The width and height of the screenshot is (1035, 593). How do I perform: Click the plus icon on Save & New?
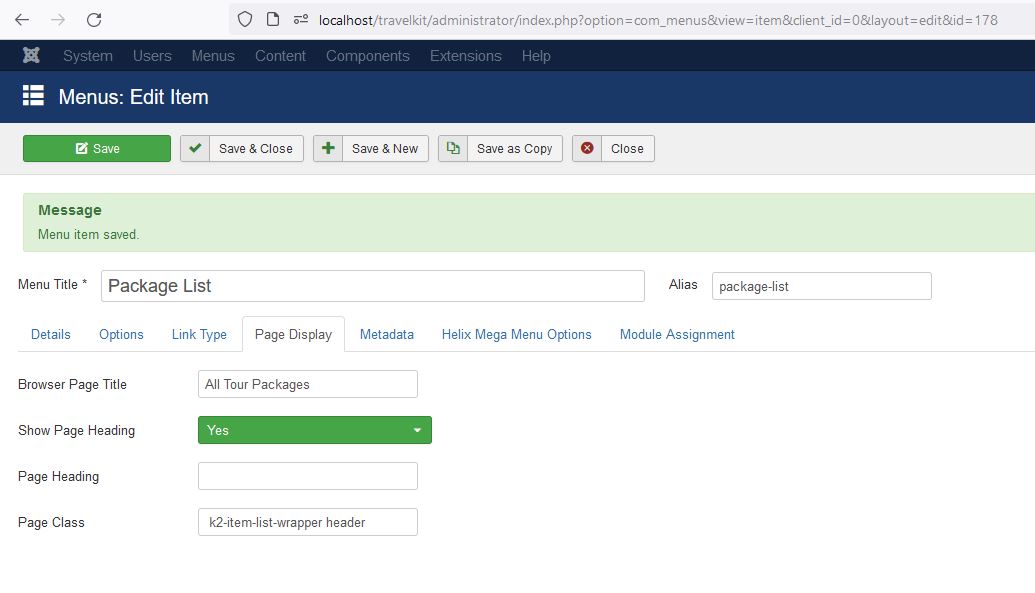328,149
